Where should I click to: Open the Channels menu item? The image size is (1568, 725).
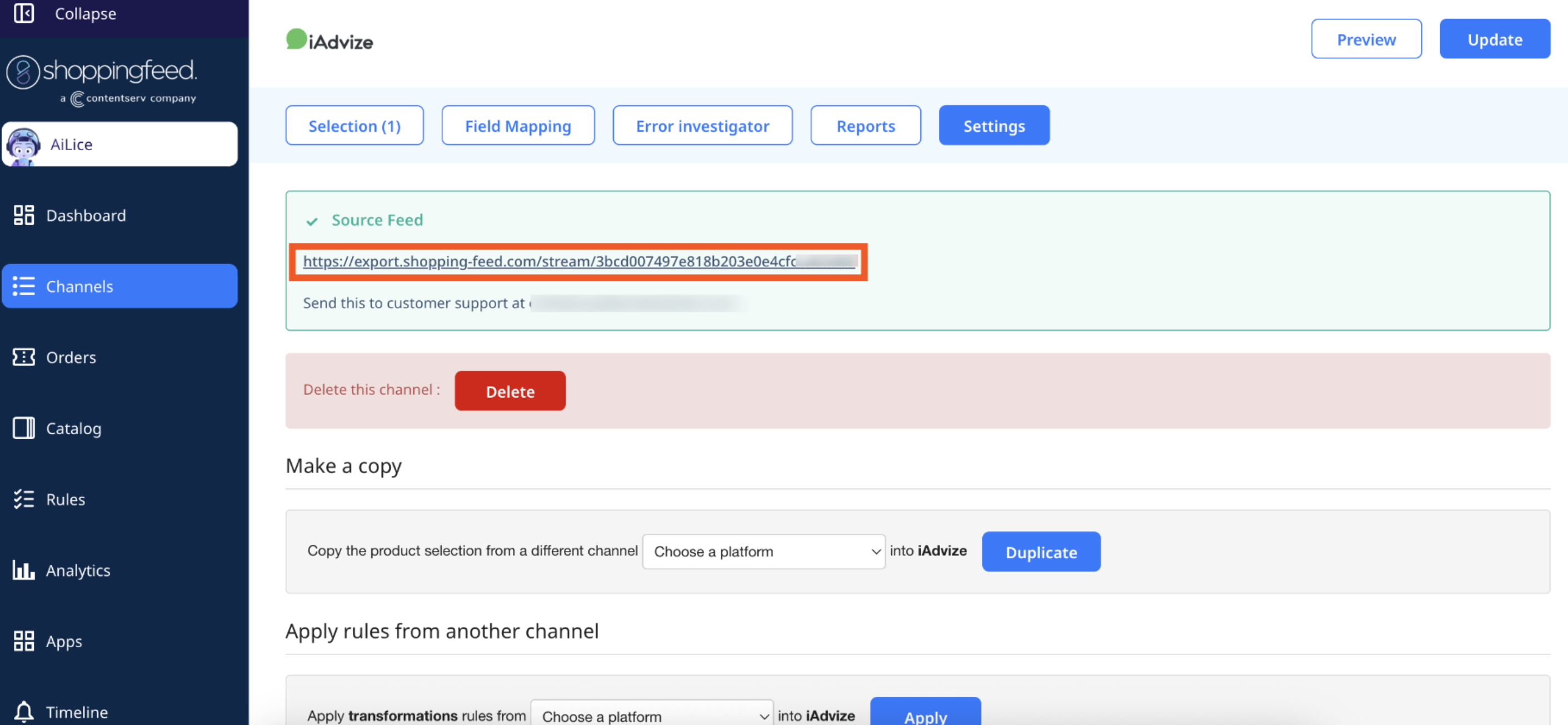click(120, 286)
